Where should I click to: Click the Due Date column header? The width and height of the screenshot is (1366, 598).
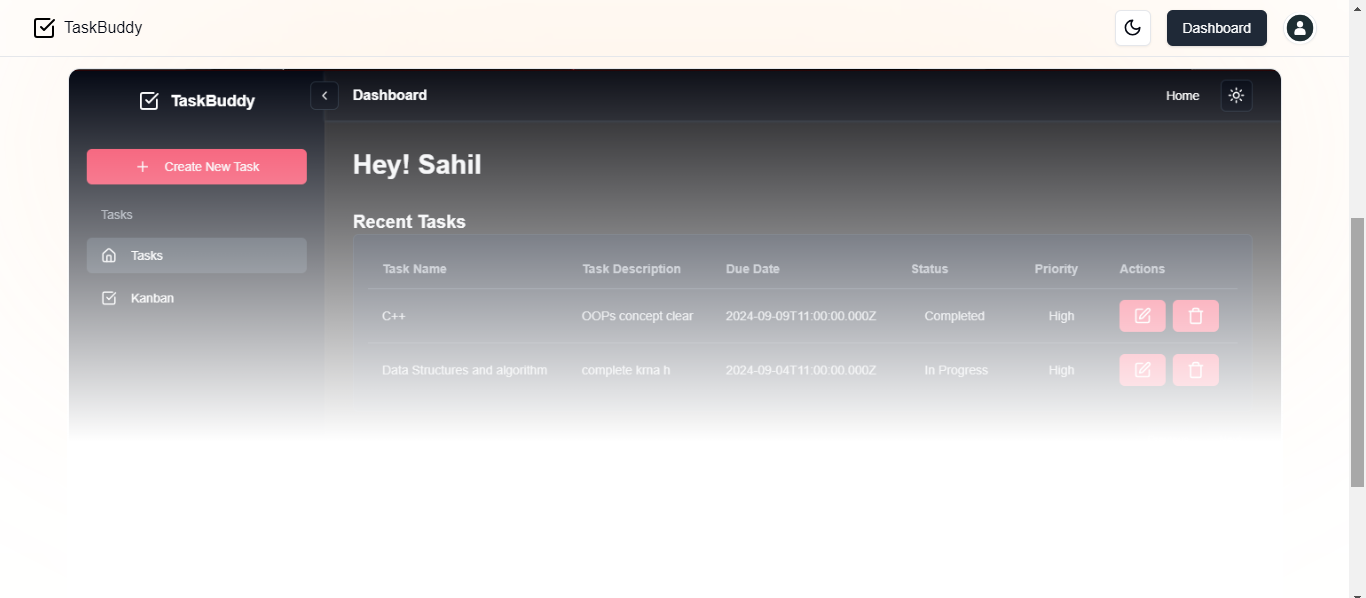point(752,268)
